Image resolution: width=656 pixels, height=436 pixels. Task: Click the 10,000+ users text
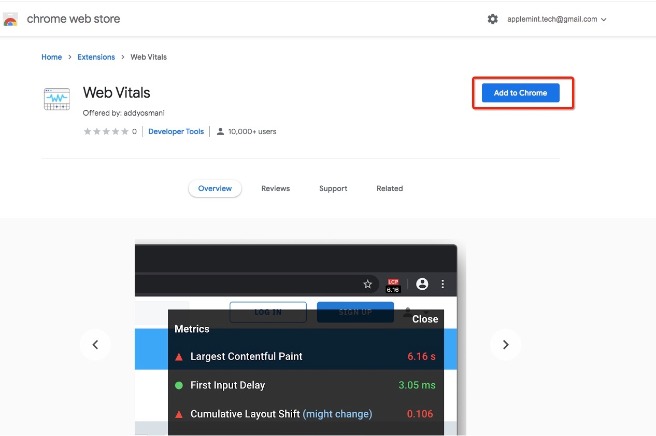252,131
